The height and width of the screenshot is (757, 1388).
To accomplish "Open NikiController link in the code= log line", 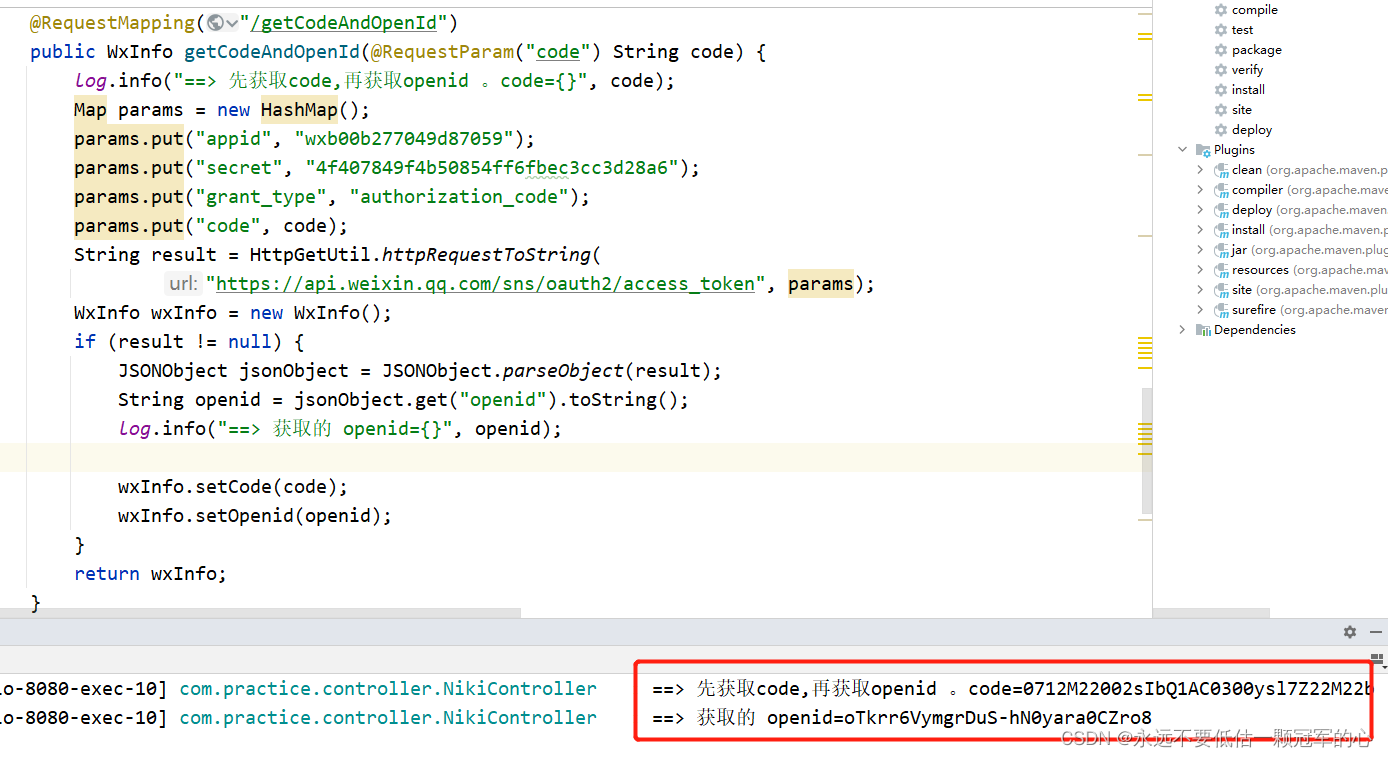I will tap(388, 689).
